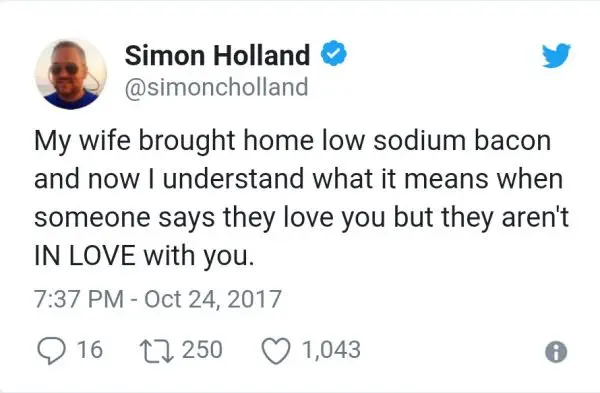Open the info circle icon
Screen dimensions: 600x393
click(556, 352)
